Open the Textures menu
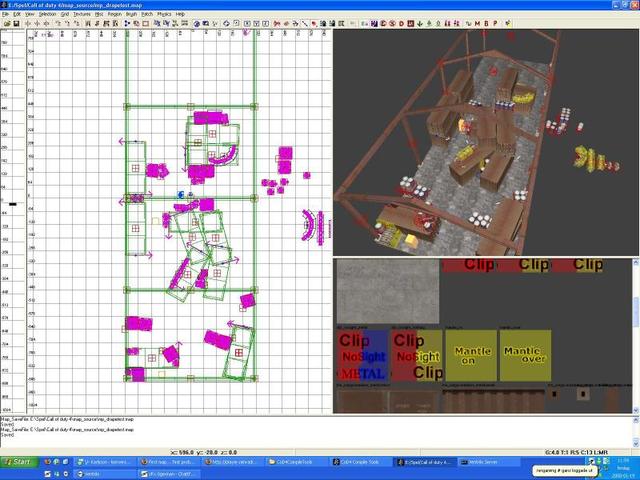Image resolution: width=640 pixels, height=480 pixels. 82,14
